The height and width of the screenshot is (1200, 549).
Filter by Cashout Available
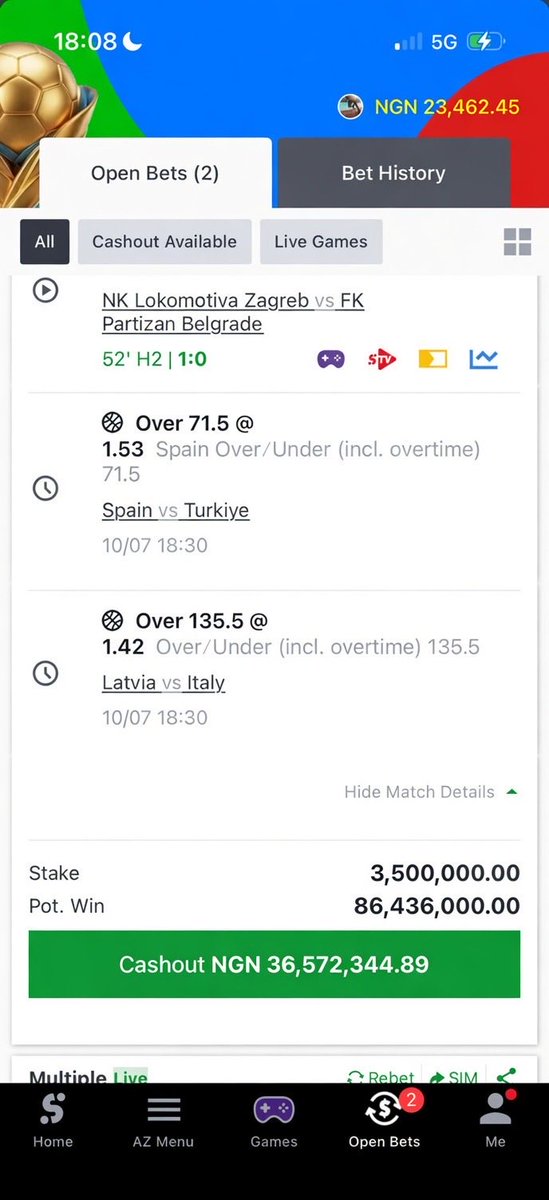(x=165, y=241)
